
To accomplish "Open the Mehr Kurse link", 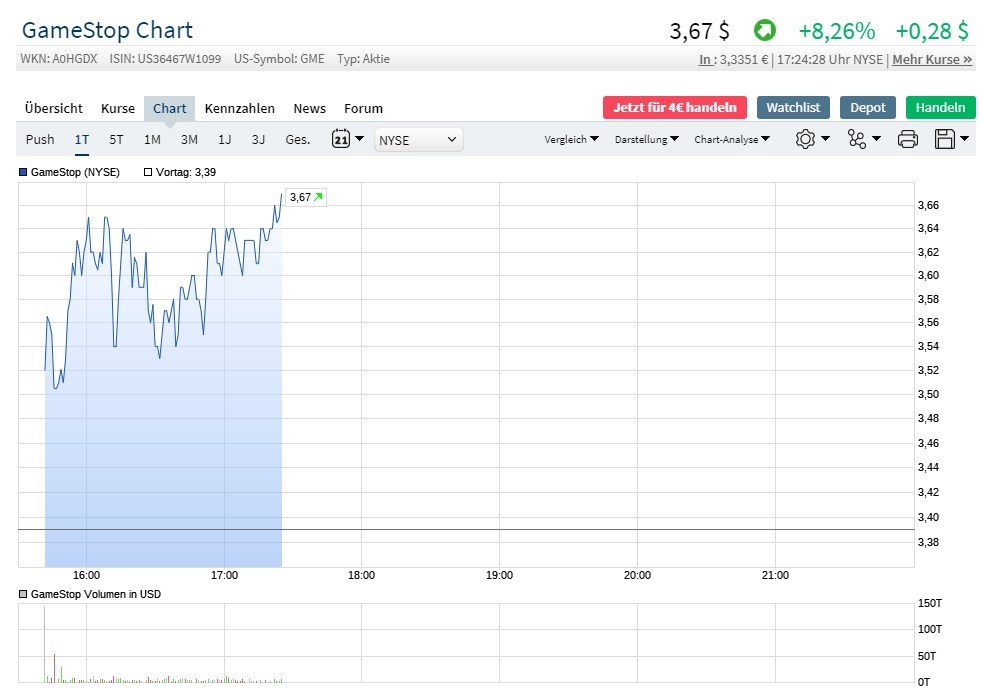I will (932, 59).
